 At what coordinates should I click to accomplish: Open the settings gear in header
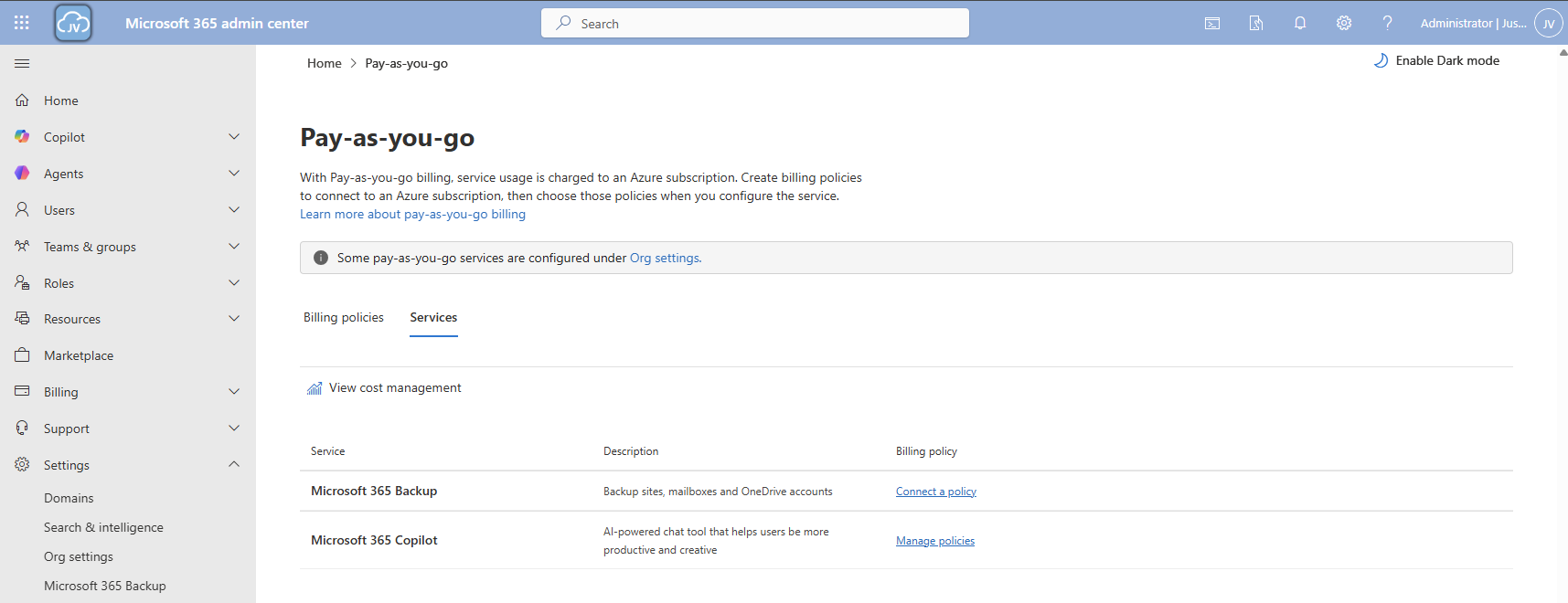pos(1344,24)
